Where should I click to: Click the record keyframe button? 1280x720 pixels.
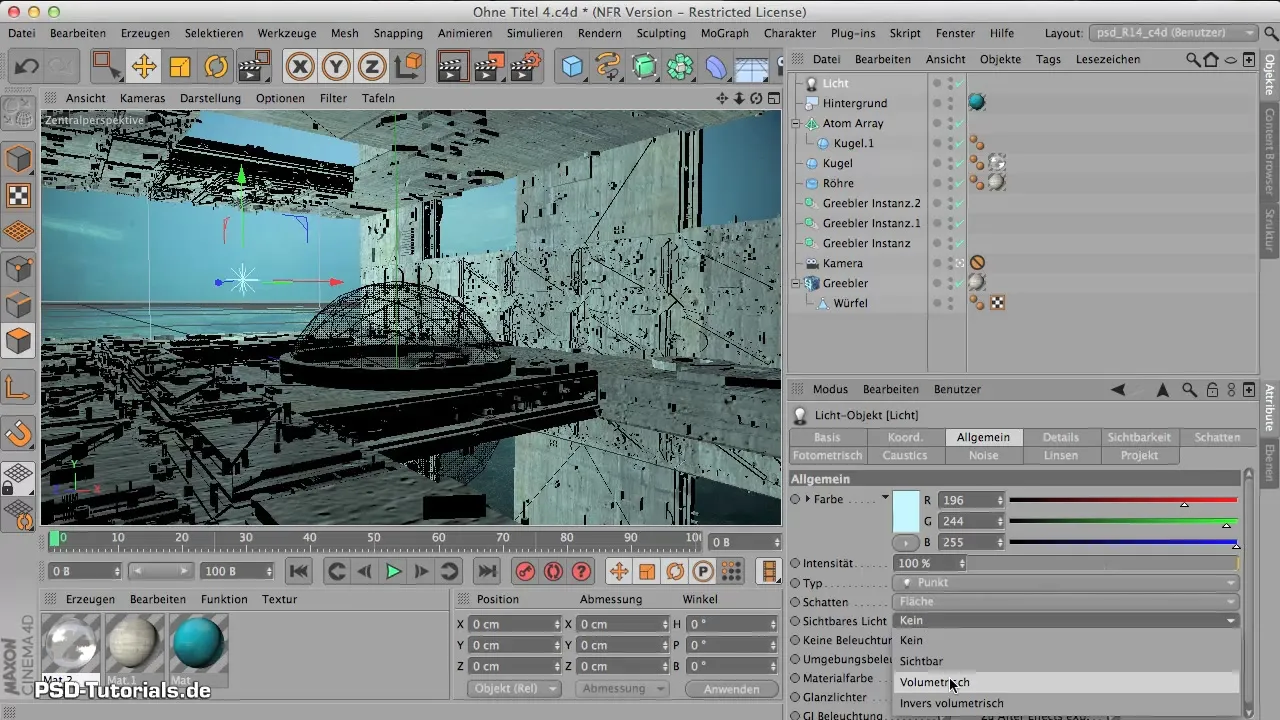coord(525,571)
